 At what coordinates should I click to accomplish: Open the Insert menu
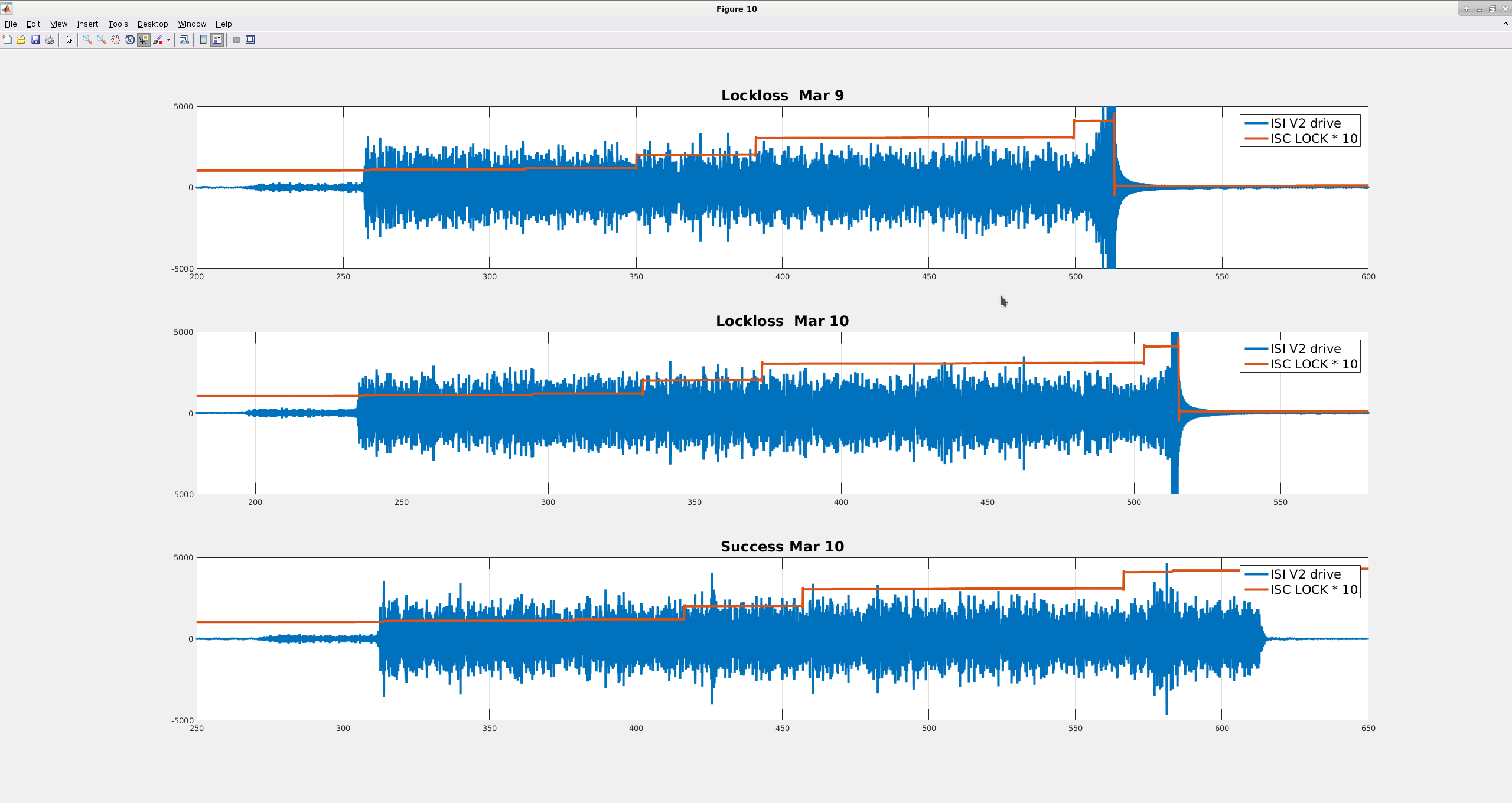(x=87, y=24)
